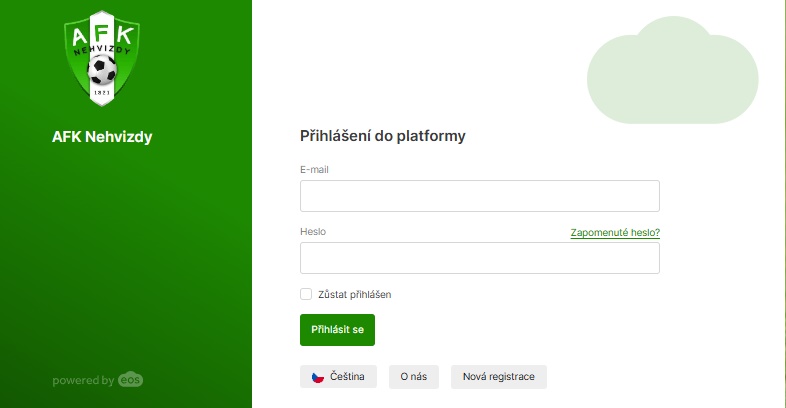Screen dimensions: 786x408
Task: Tick the Zůstat přihlášen checkbox
Action: tap(306, 294)
